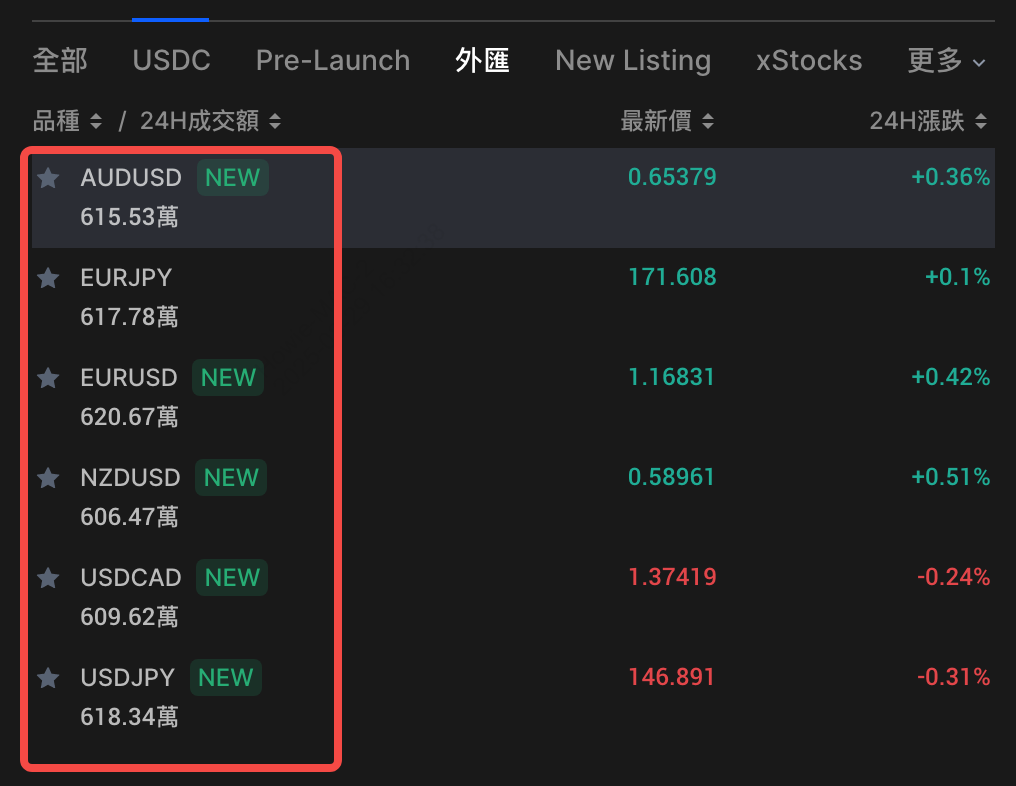
Task: Select the 全部 tab
Action: tap(60, 60)
